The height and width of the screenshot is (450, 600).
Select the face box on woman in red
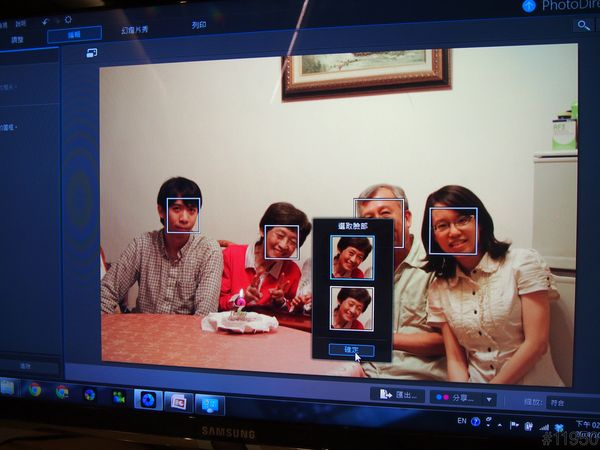[282, 242]
